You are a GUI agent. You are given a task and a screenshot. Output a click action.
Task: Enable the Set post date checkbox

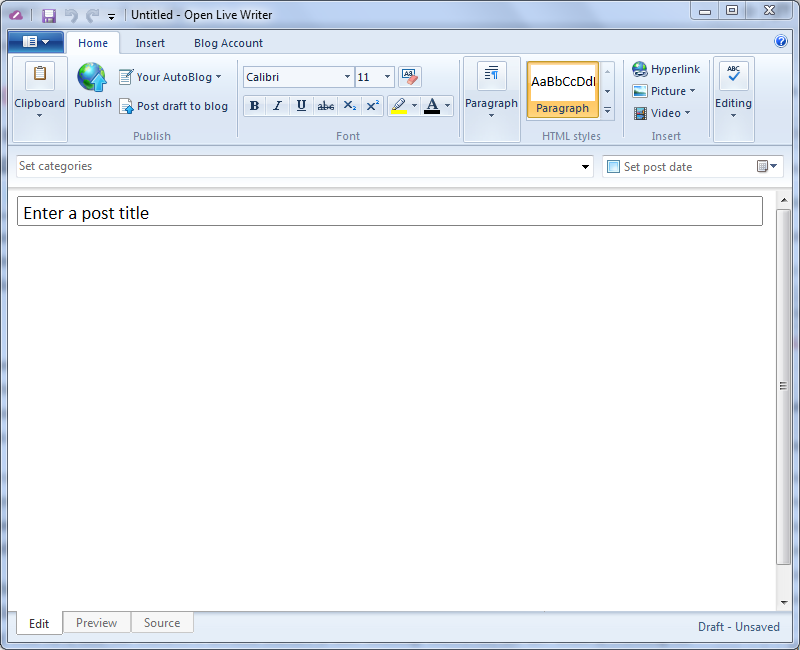pyautogui.click(x=613, y=167)
